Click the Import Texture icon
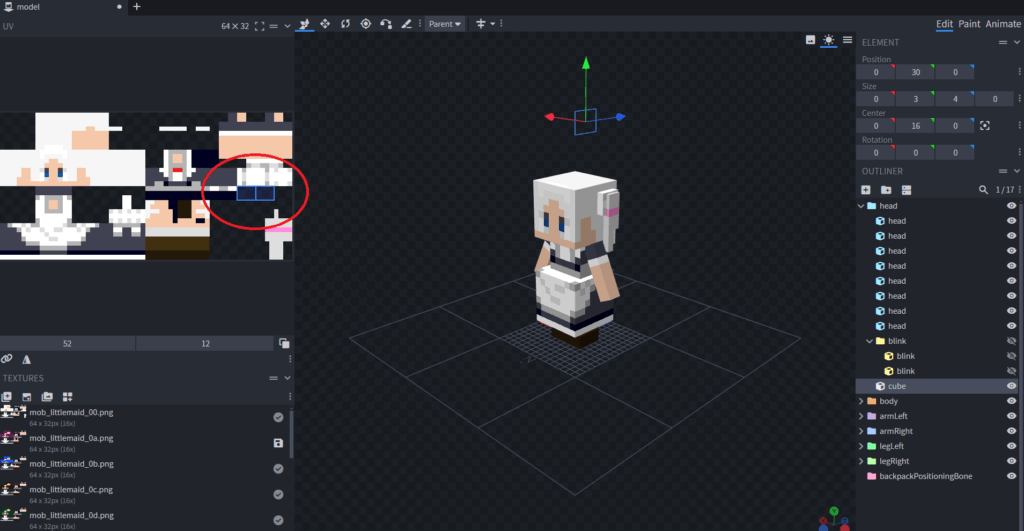 [9, 397]
